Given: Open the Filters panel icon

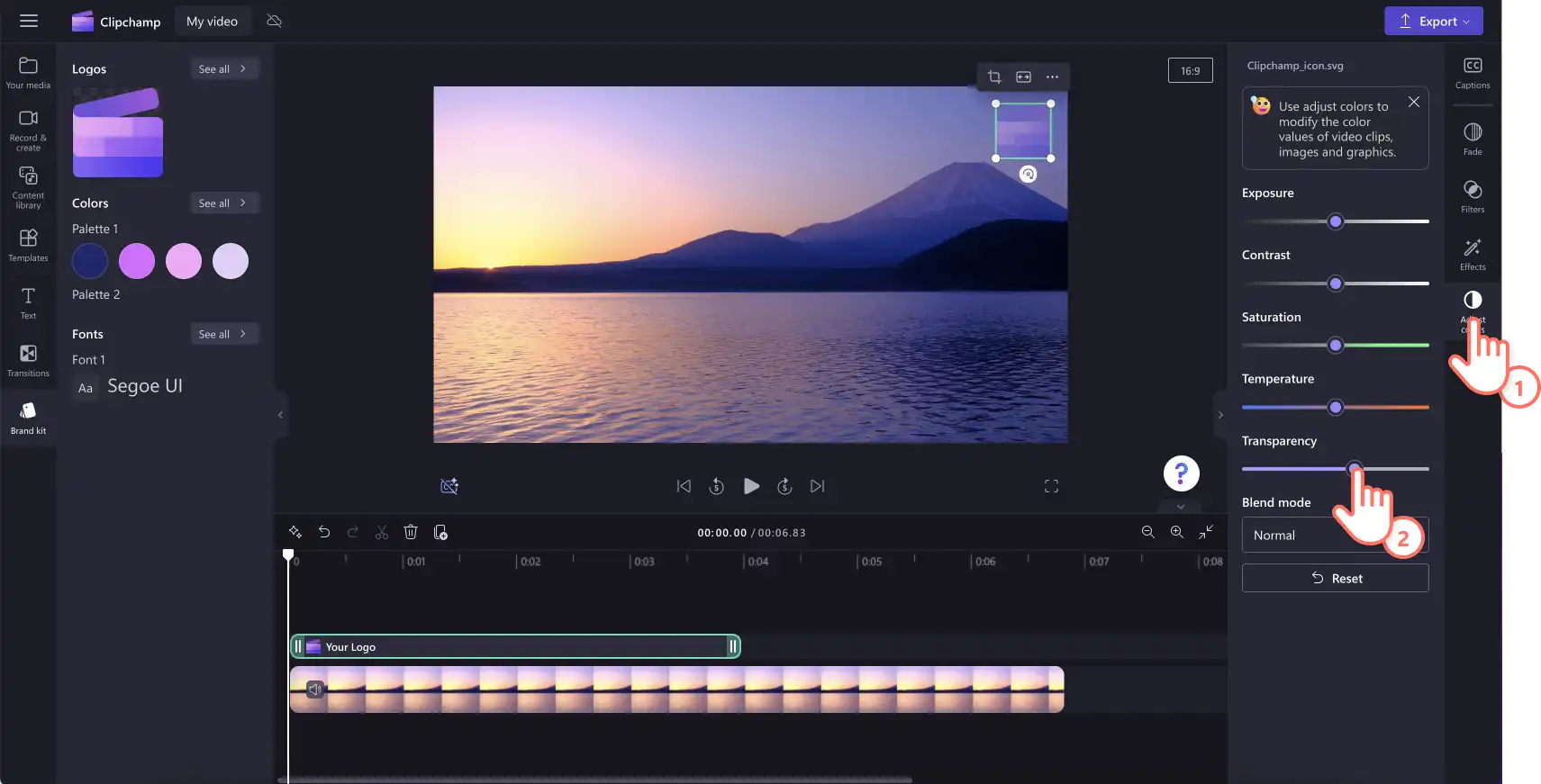Looking at the screenshot, I should click(1473, 196).
